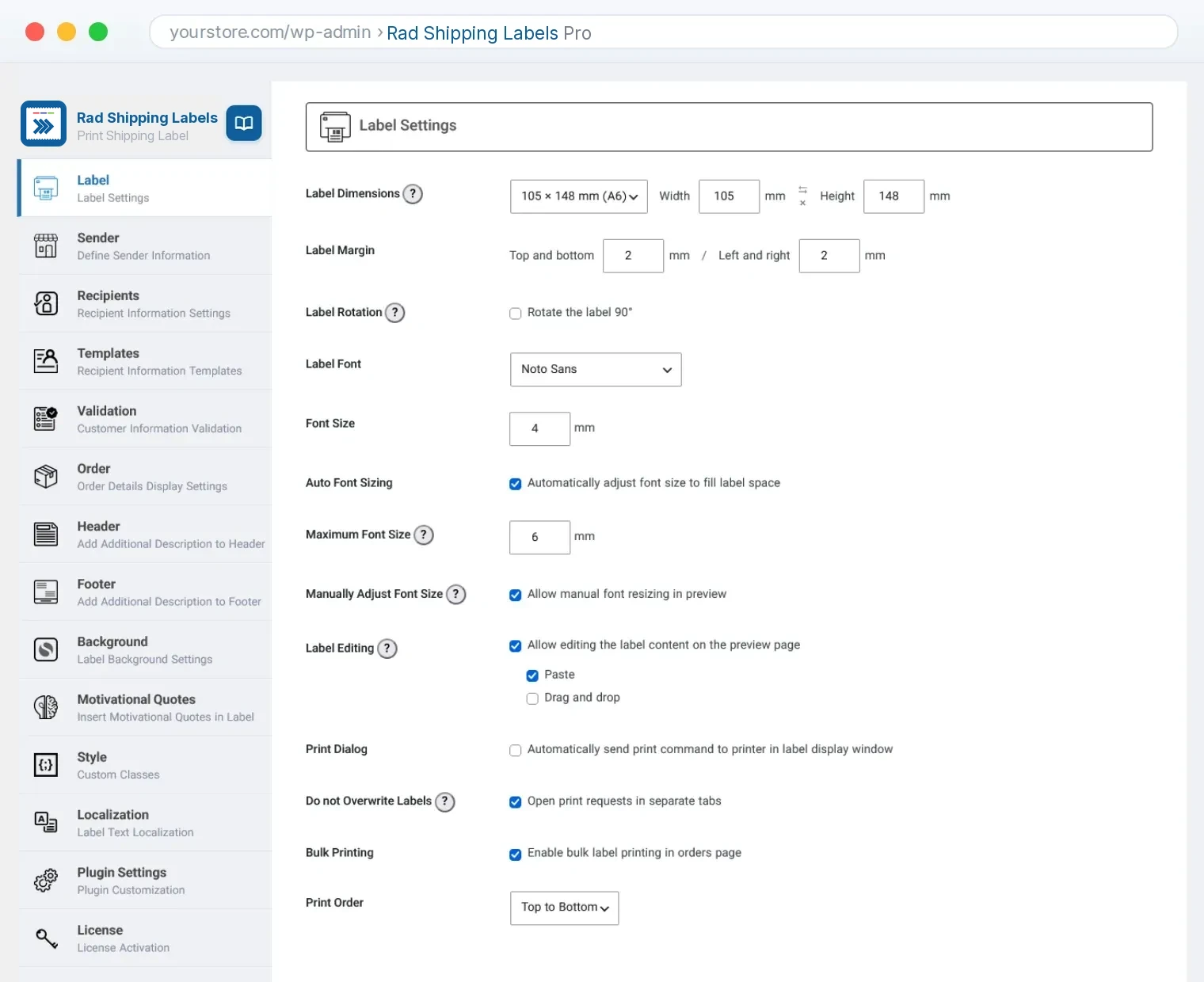Open the documentation book icon

point(244,124)
